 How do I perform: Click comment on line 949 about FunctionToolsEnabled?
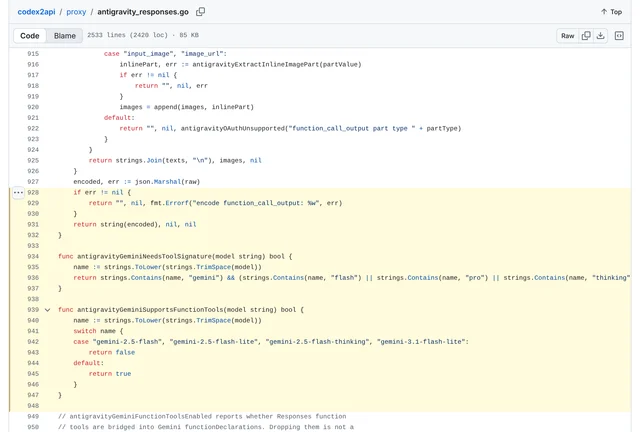point(202,416)
